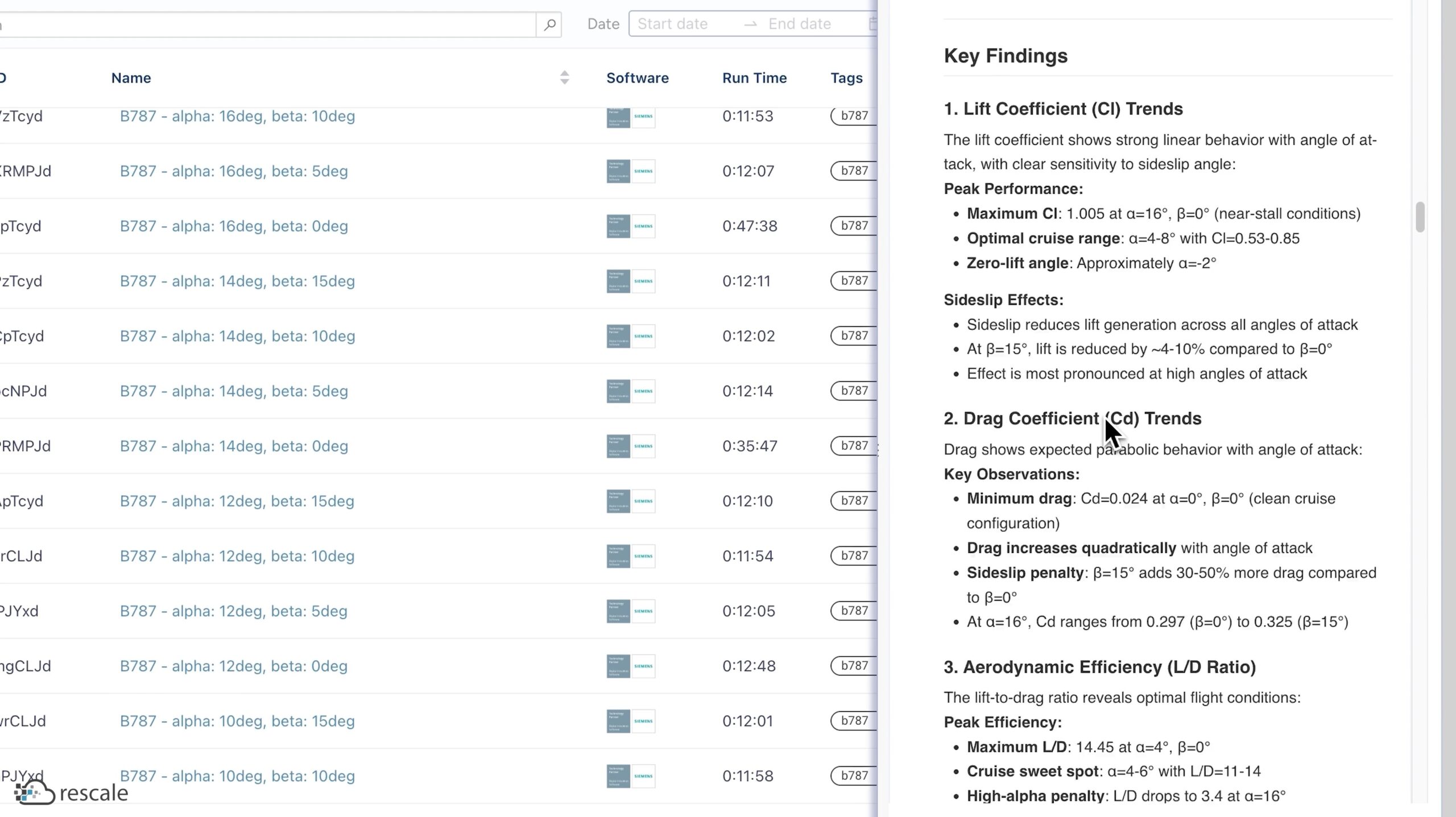This screenshot has height=817, width=1456.
Task: Open job B787 - alpha: 16deg, beta: 10deg
Action: tap(237, 116)
